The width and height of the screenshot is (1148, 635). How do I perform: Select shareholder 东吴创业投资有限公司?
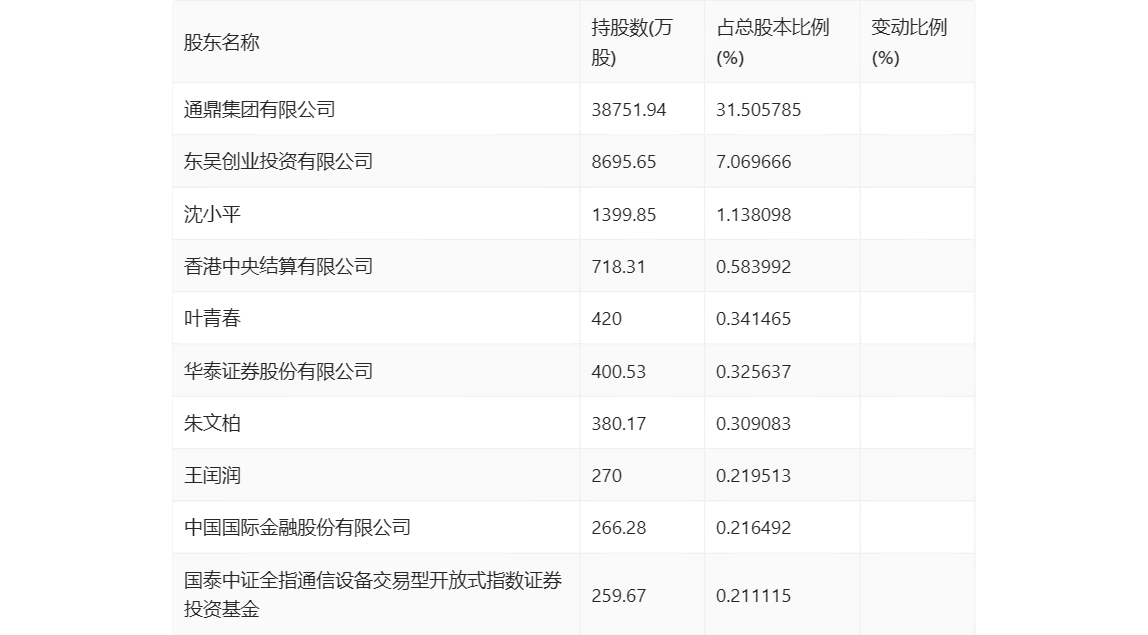click(278, 162)
